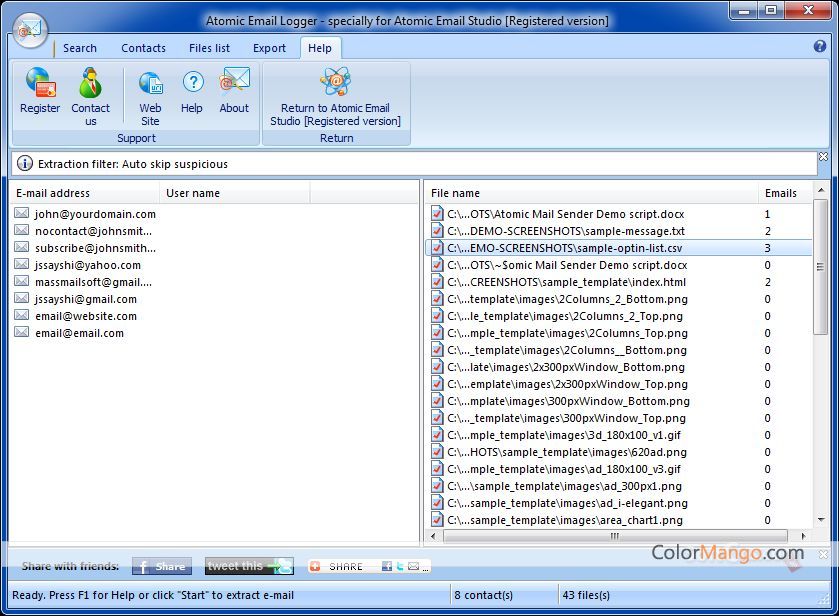The height and width of the screenshot is (616, 839).
Task: Select john@yourdomain.com in the email list
Action: [95, 214]
